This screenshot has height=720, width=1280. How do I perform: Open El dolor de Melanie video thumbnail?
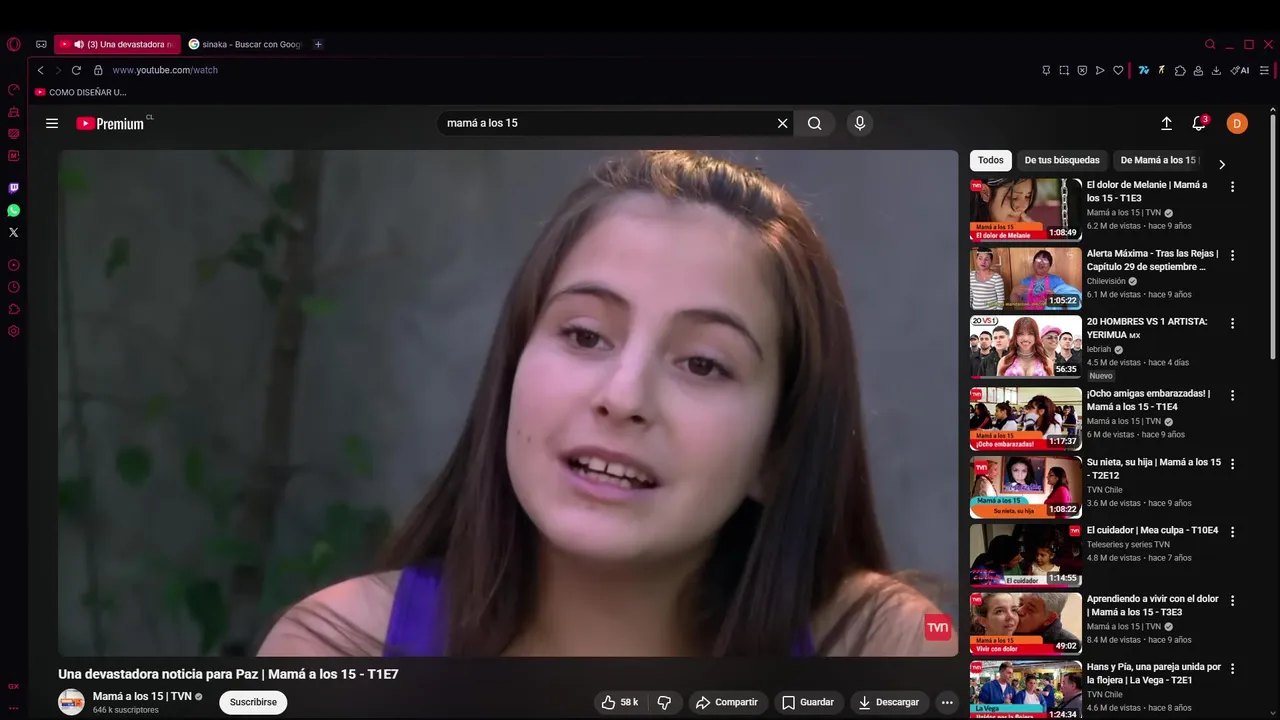point(1026,210)
